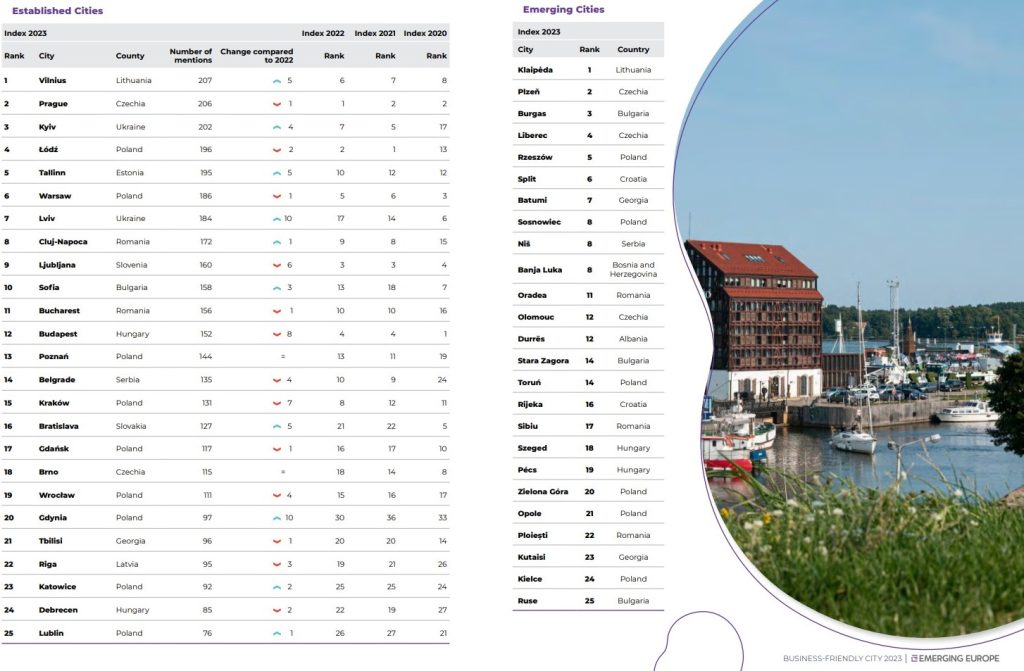Click the red down arrow in Prague row
The image size is (1024, 671).
tap(277, 104)
